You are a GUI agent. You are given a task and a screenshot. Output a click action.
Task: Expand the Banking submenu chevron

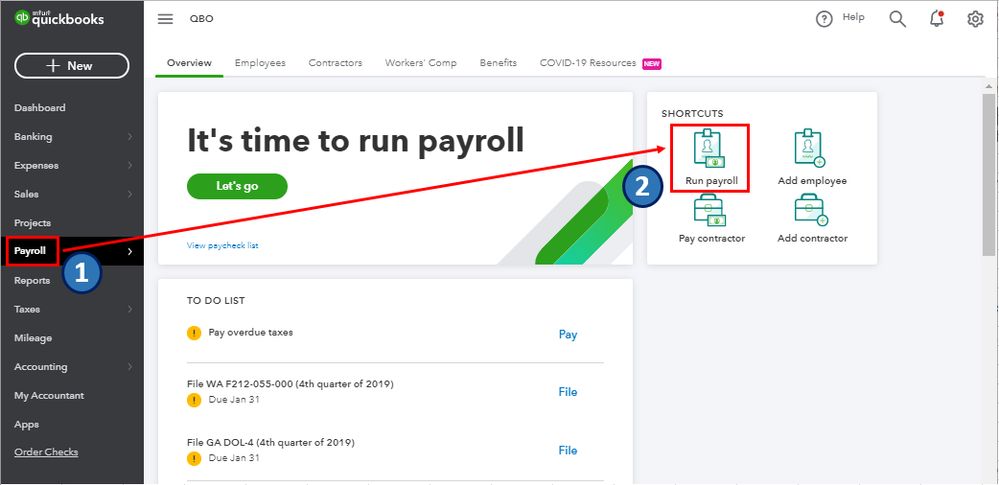tap(130, 136)
